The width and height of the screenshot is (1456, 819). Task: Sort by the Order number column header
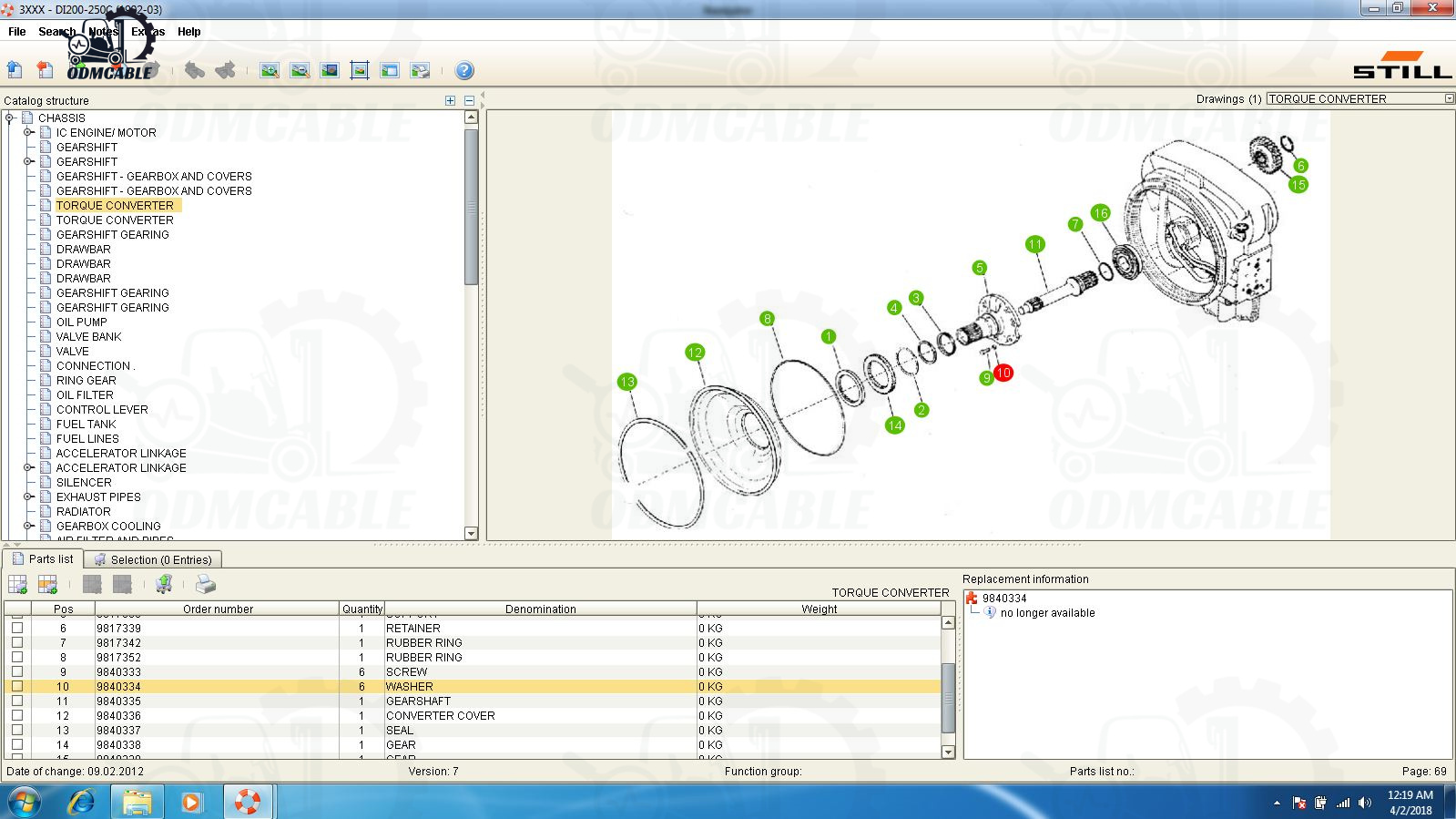218,609
